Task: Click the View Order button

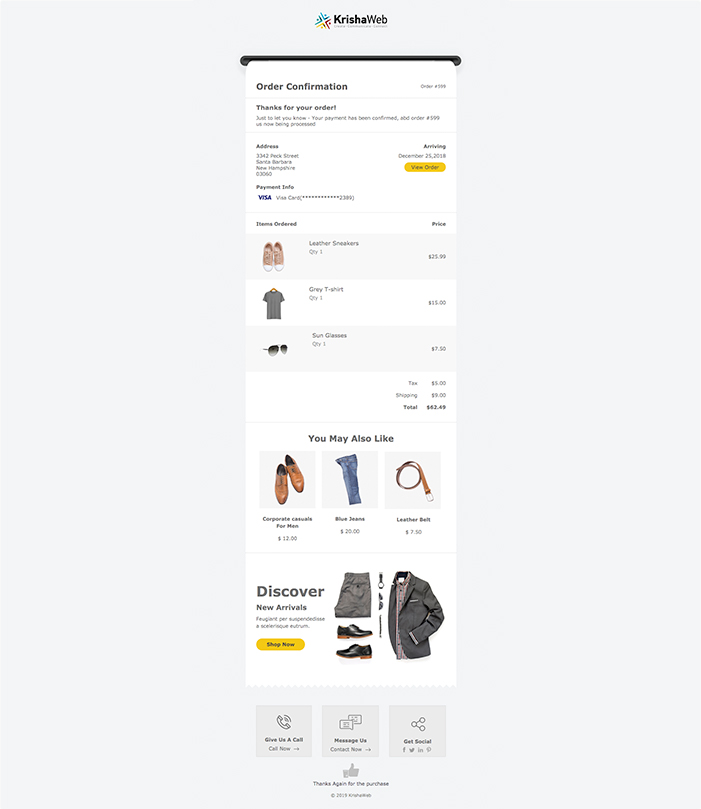Action: tap(425, 167)
